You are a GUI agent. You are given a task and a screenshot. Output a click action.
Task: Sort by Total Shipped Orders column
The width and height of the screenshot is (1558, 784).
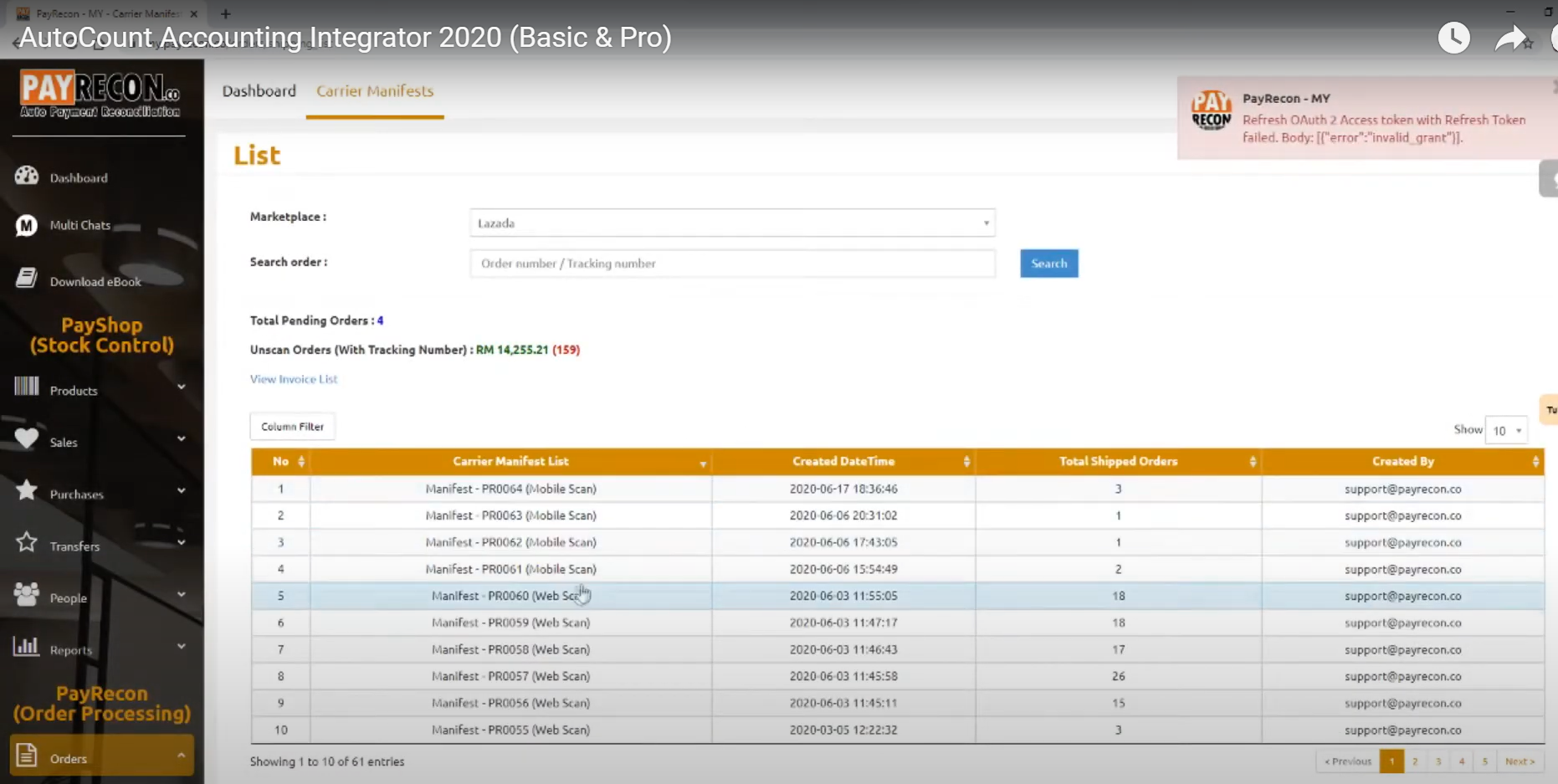[x=1253, y=462]
